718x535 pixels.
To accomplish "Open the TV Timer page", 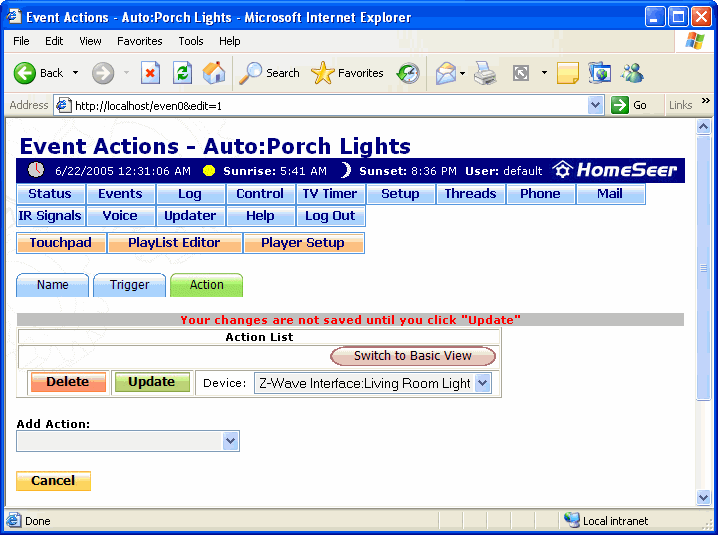I will (330, 194).
